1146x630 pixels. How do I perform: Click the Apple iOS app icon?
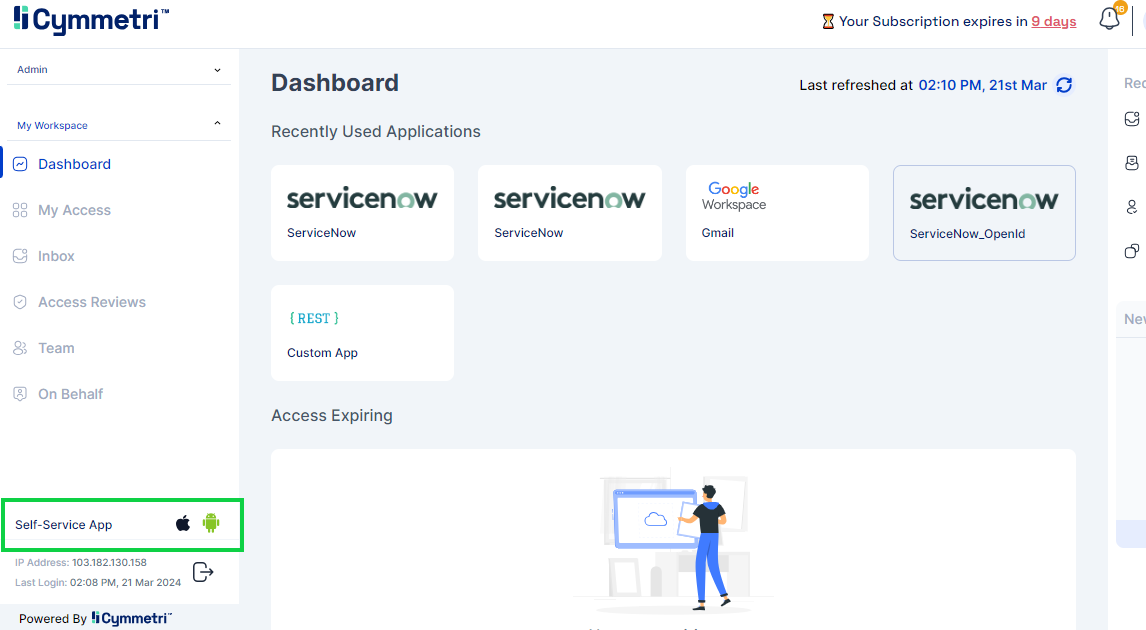point(183,523)
